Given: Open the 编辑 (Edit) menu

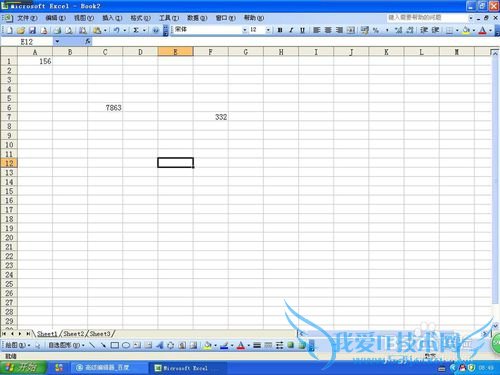Looking at the screenshot, I should [x=55, y=18].
